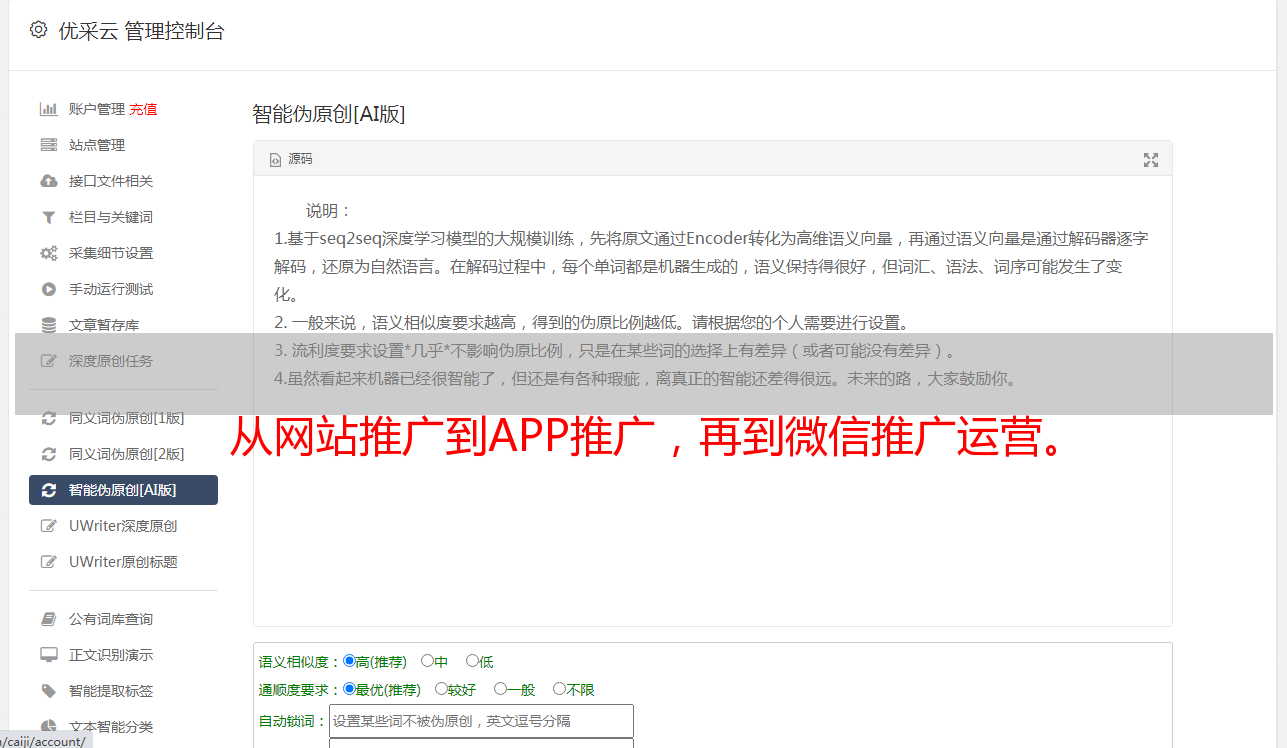
Task: Select 低 for 语义相似度
Action: click(x=472, y=661)
